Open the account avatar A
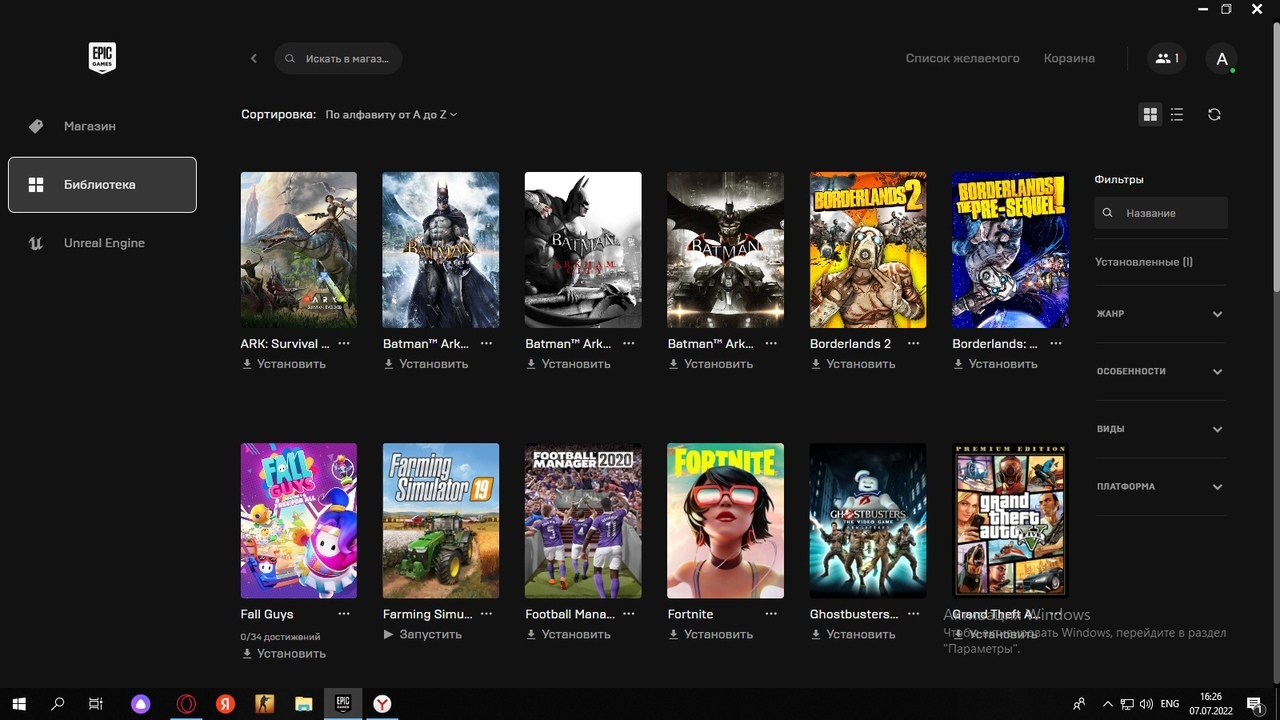 1222,59
